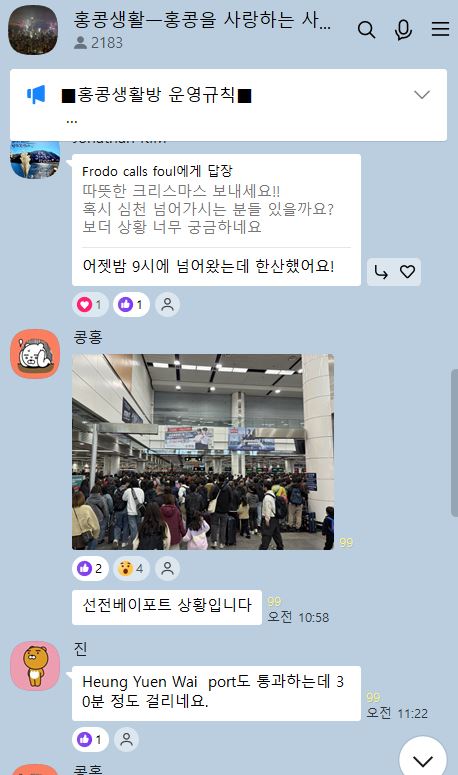
Task: Toggle thumbs-up reaction under the photo
Action: click(90, 568)
